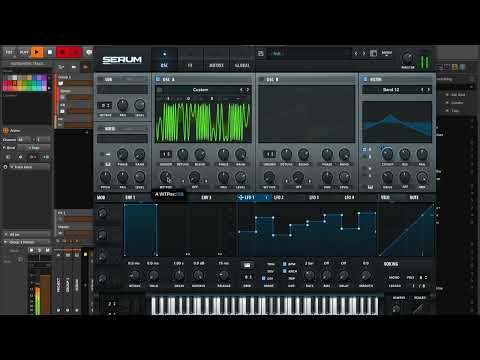Select the LFO 3 modulation tab

coord(314,197)
